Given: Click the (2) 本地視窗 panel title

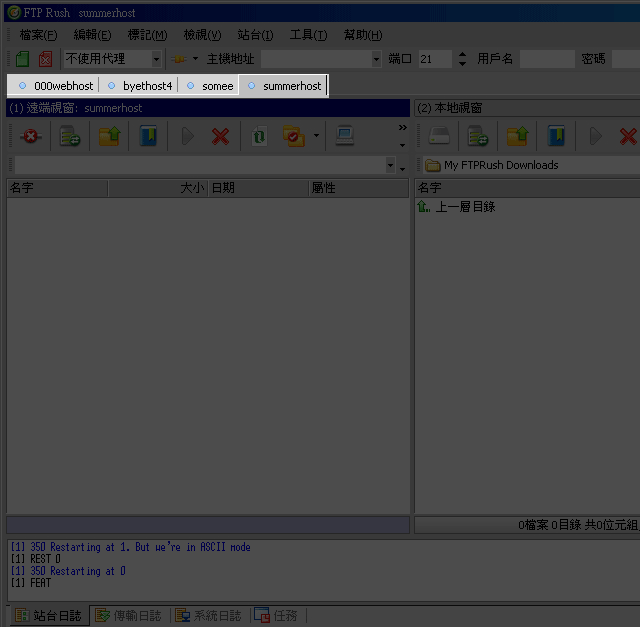Looking at the screenshot, I should point(527,108).
